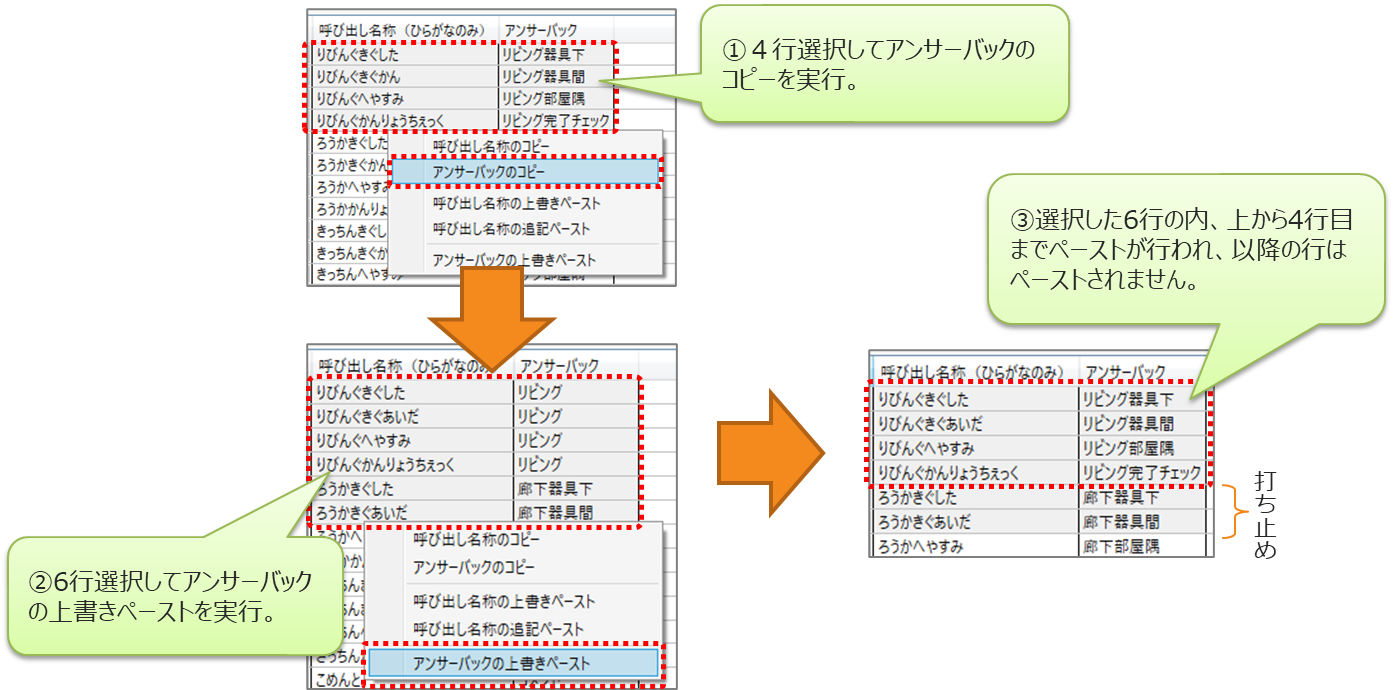The width and height of the screenshot is (1393, 690).
Task: Choose 呼び出し名称の上書きペースト in the upper context menu
Action: [517, 203]
